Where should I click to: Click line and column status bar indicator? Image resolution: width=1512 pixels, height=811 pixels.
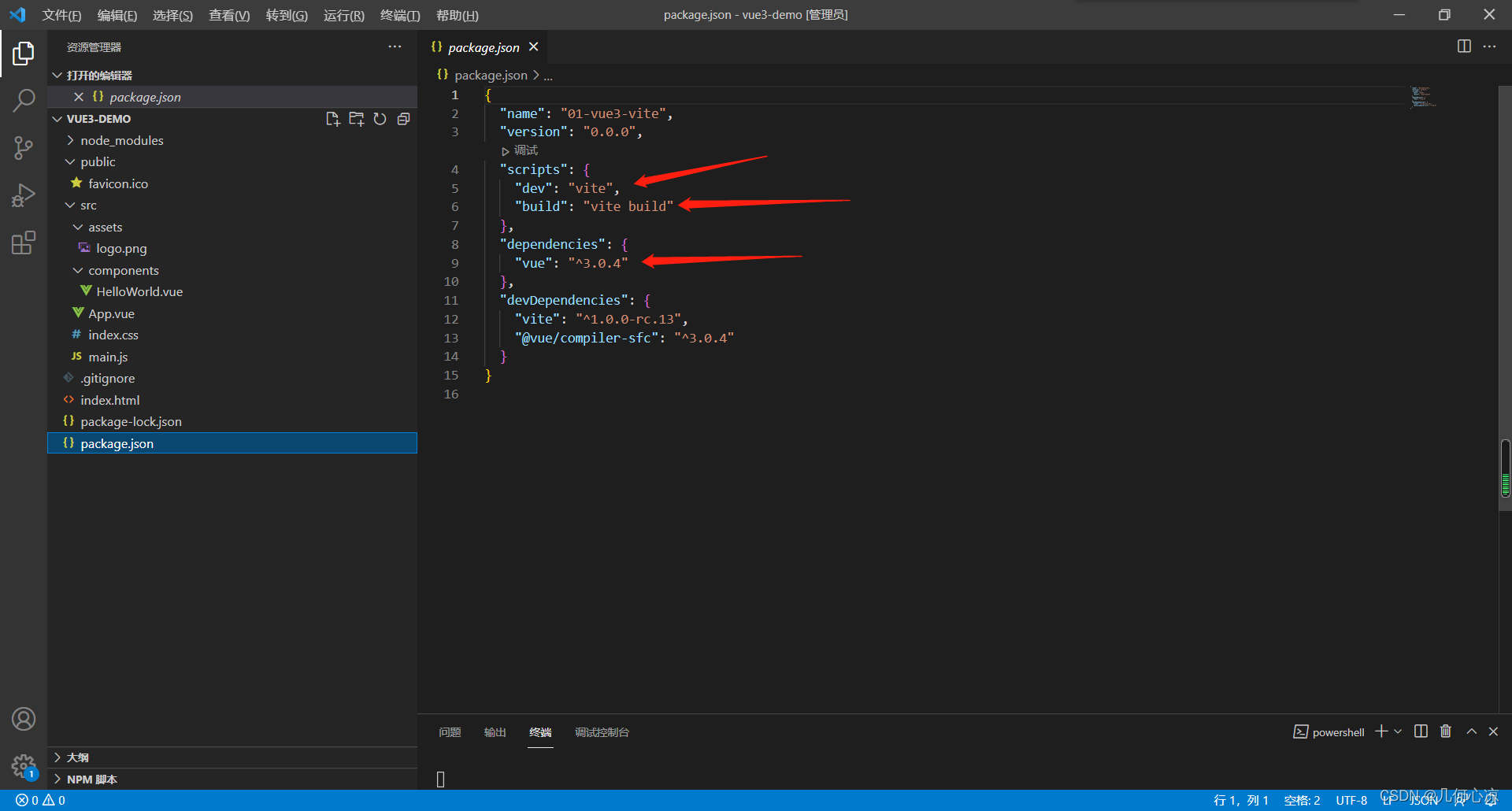pos(1240,800)
